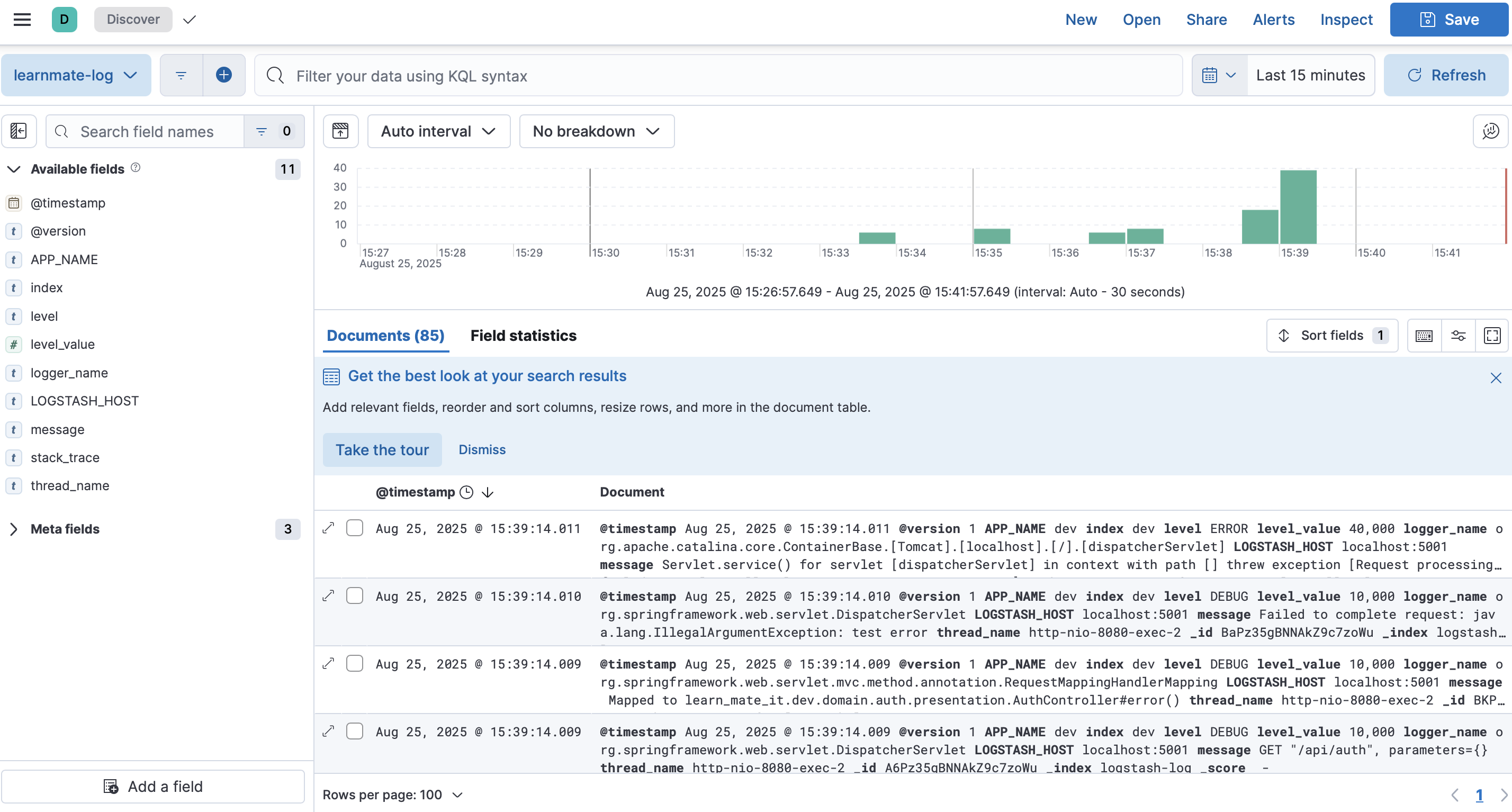Image resolution: width=1512 pixels, height=812 pixels.
Task: Select checkbox for 15:39:14.011 row
Action: tap(355, 528)
